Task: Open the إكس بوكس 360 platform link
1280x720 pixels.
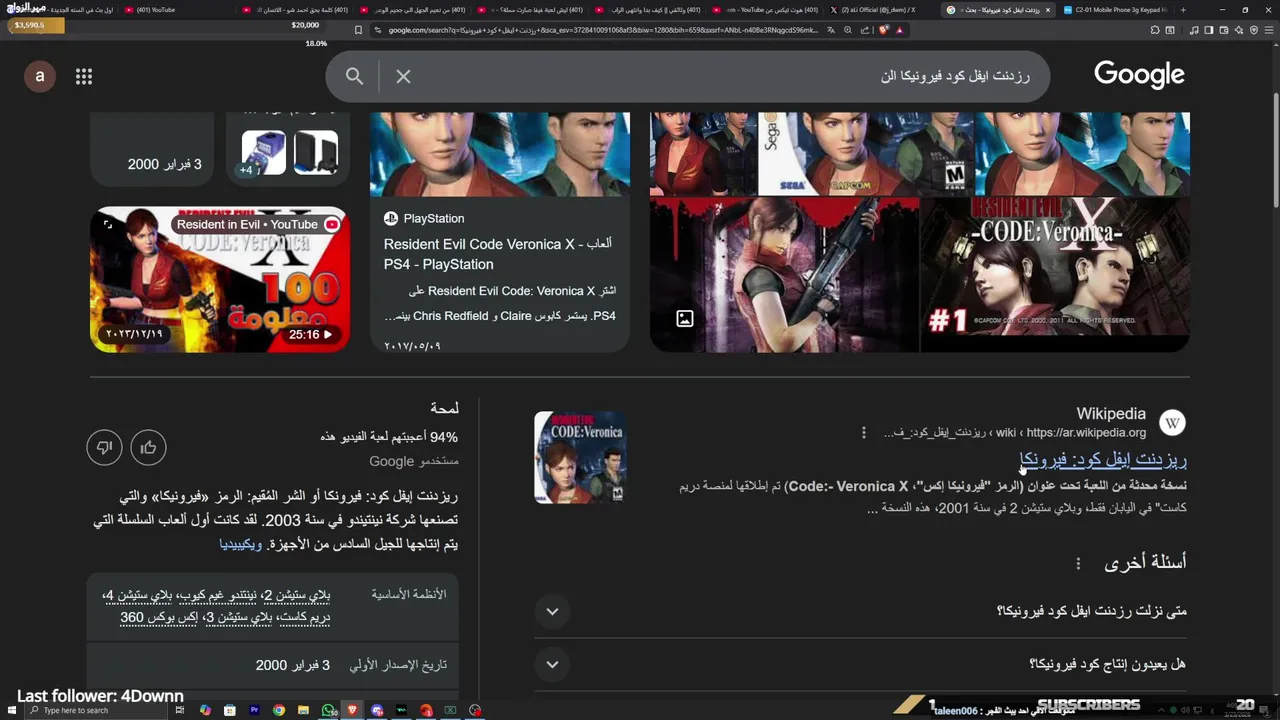Action: [x=158, y=617]
